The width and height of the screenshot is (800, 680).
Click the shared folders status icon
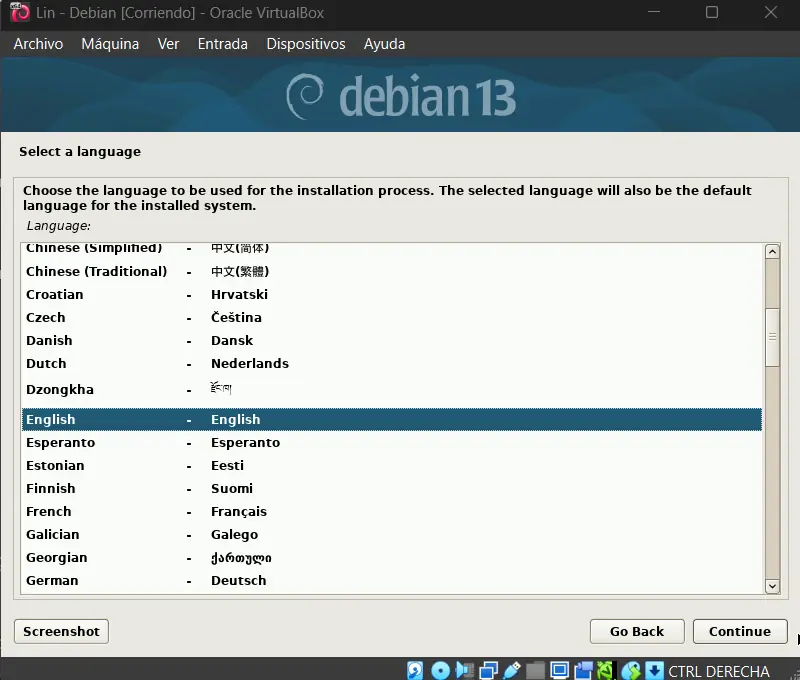[535, 670]
